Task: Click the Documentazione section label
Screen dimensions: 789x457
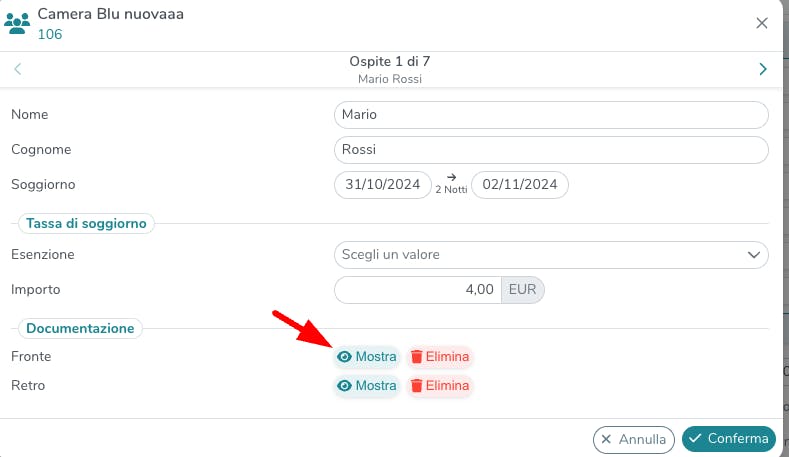Action: (80, 328)
